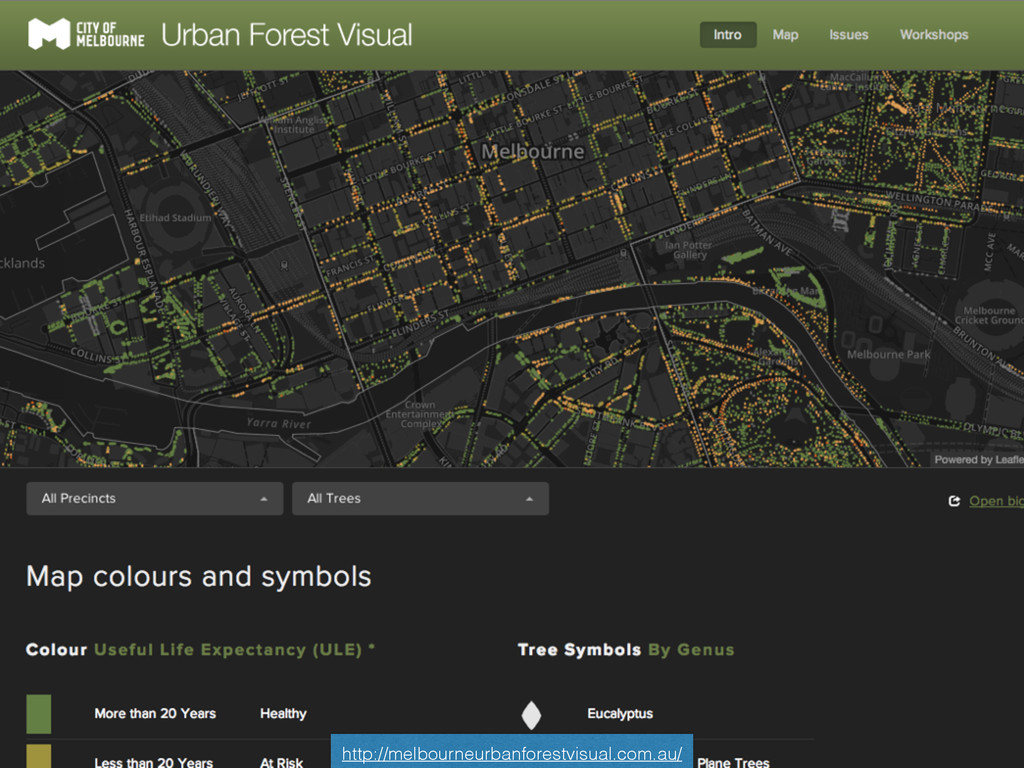1024x768 pixels.
Task: Click the Useful Life Expectancy (ULE) heading
Action: [228, 650]
